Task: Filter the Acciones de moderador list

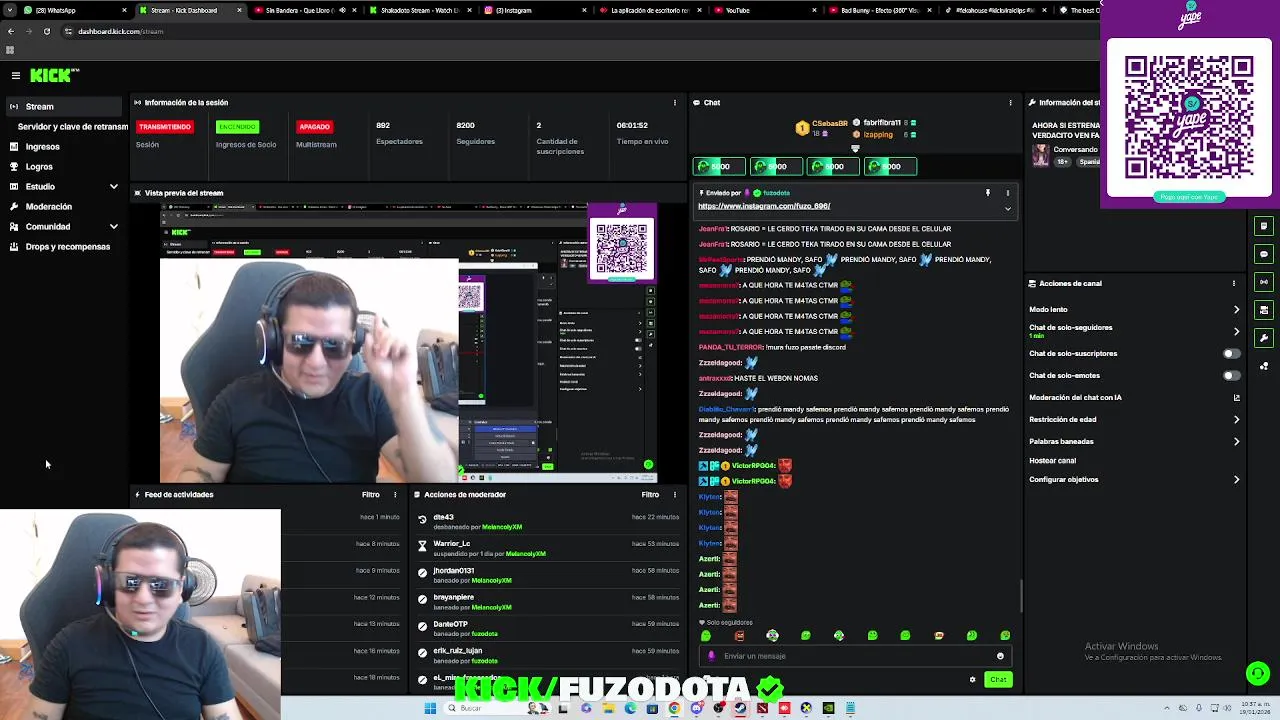Action: pyautogui.click(x=650, y=494)
